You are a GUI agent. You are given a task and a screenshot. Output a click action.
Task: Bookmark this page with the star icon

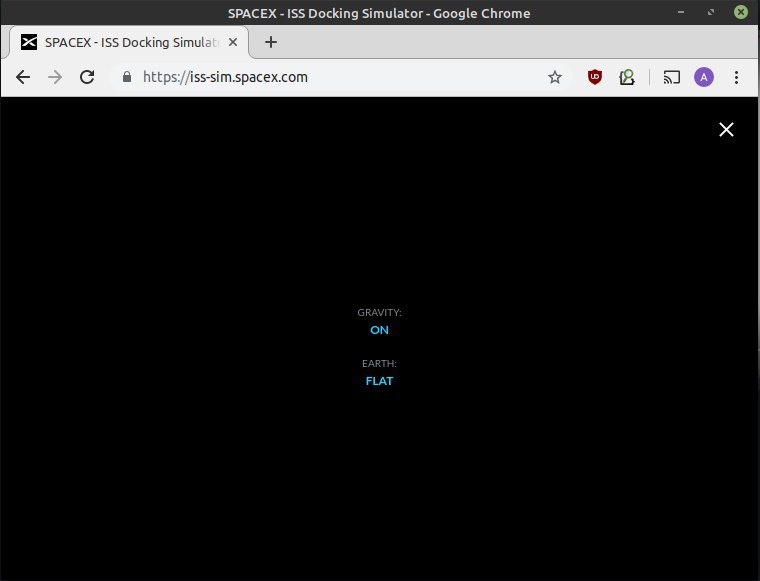point(554,77)
